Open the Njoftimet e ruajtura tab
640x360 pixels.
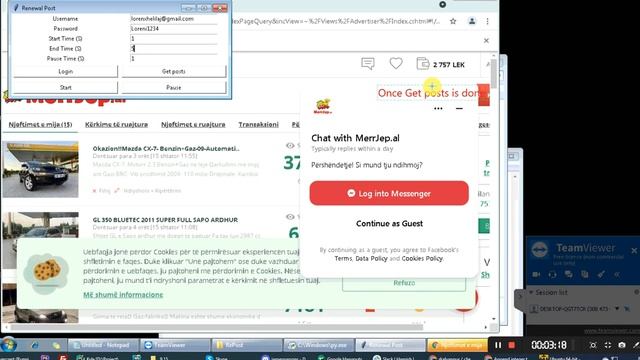click(193, 124)
